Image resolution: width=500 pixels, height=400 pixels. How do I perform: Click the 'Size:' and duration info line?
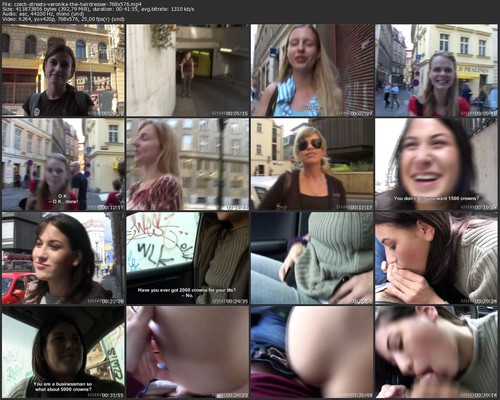click(98, 9)
